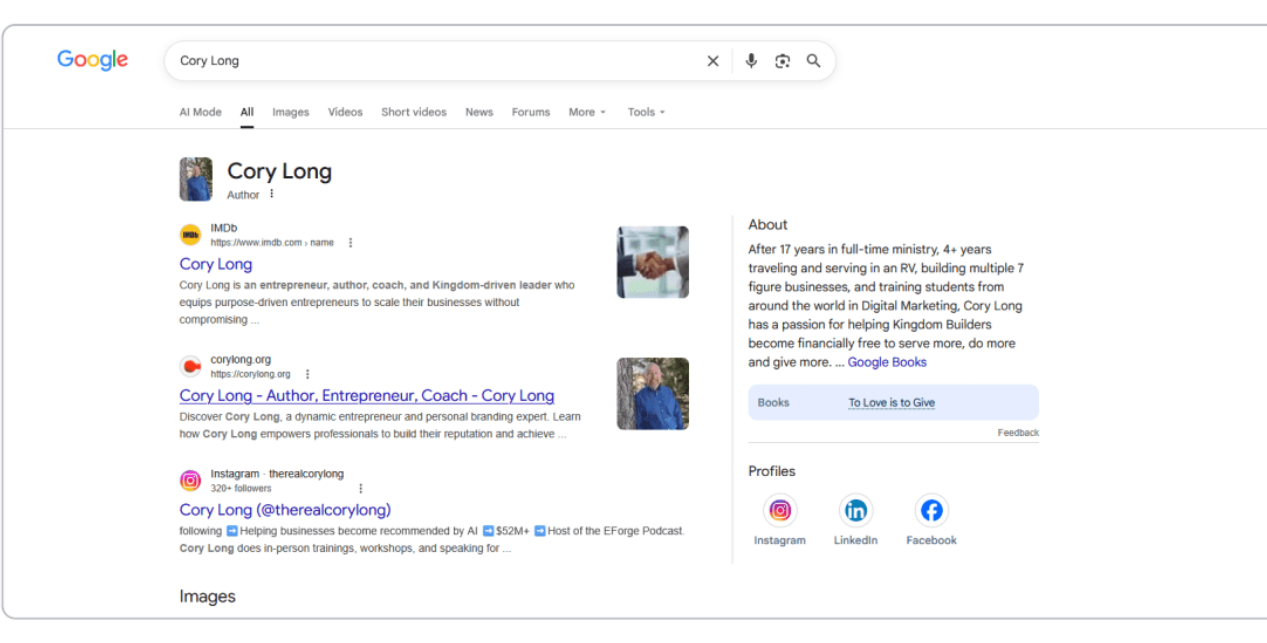Switch to the Images tab
The width and height of the screenshot is (1267, 643).
click(x=291, y=112)
